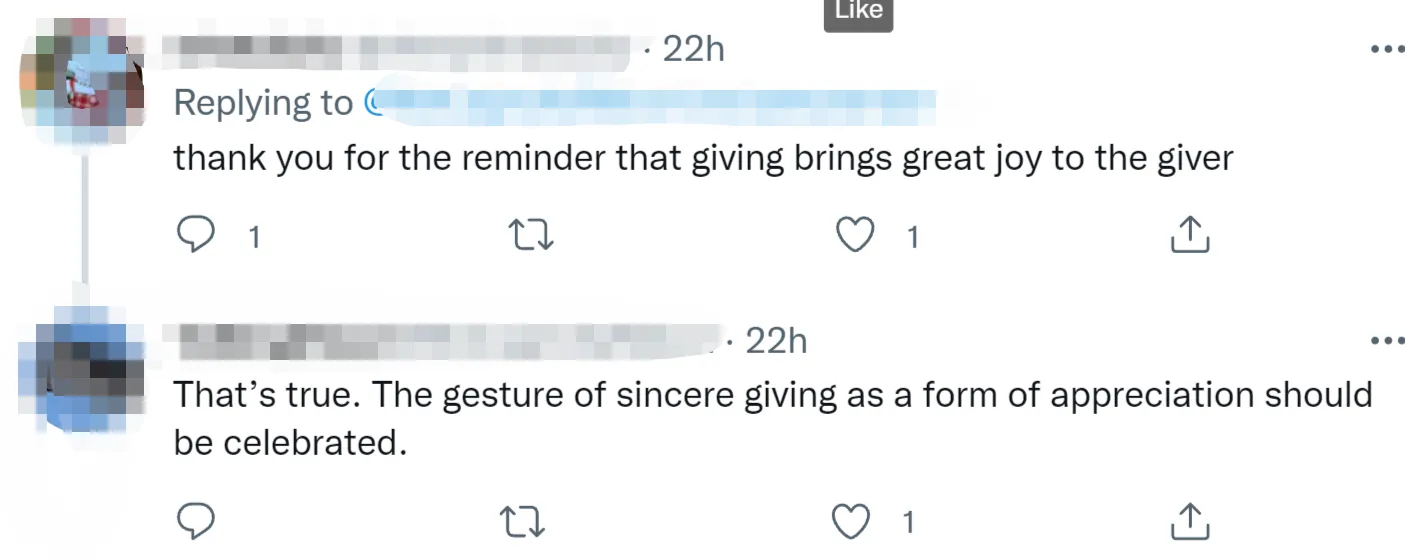Share the first tweet via the share icon
This screenshot has height=559, width=1405.
tap(1190, 235)
